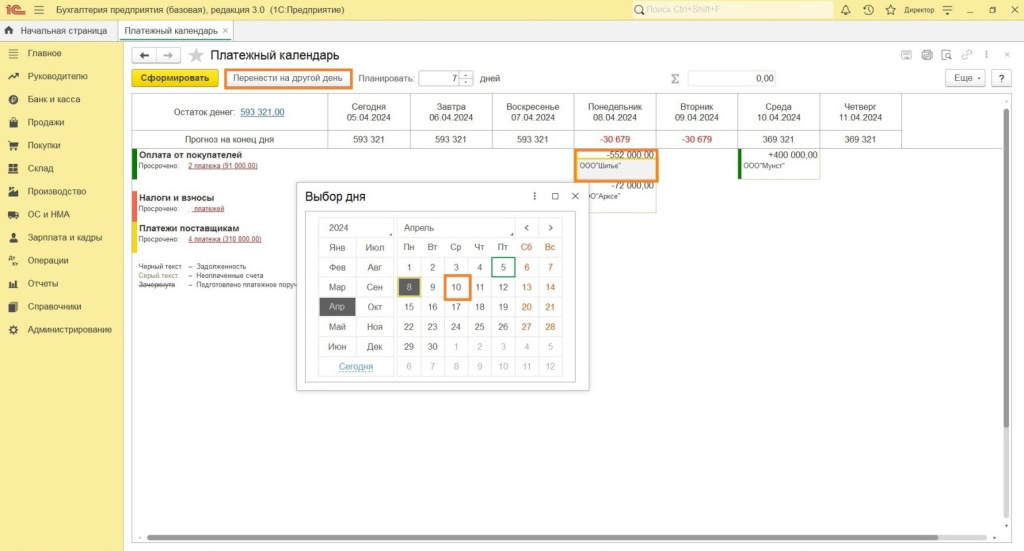Viewport: 1024px width, 551px height.
Task: Increase planning days with stepper arrow
Action: pos(466,74)
